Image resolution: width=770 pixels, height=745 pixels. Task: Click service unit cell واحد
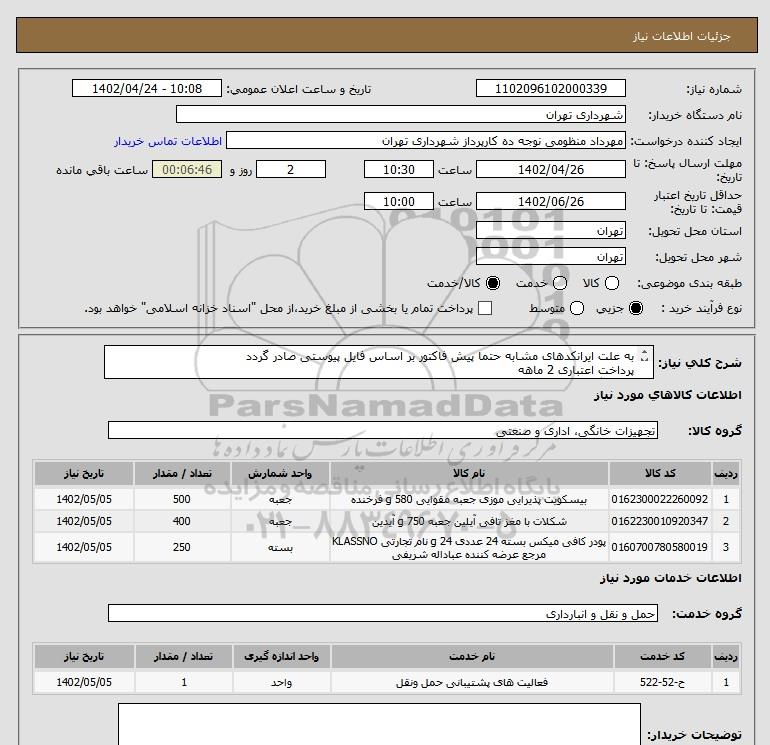coord(281,683)
